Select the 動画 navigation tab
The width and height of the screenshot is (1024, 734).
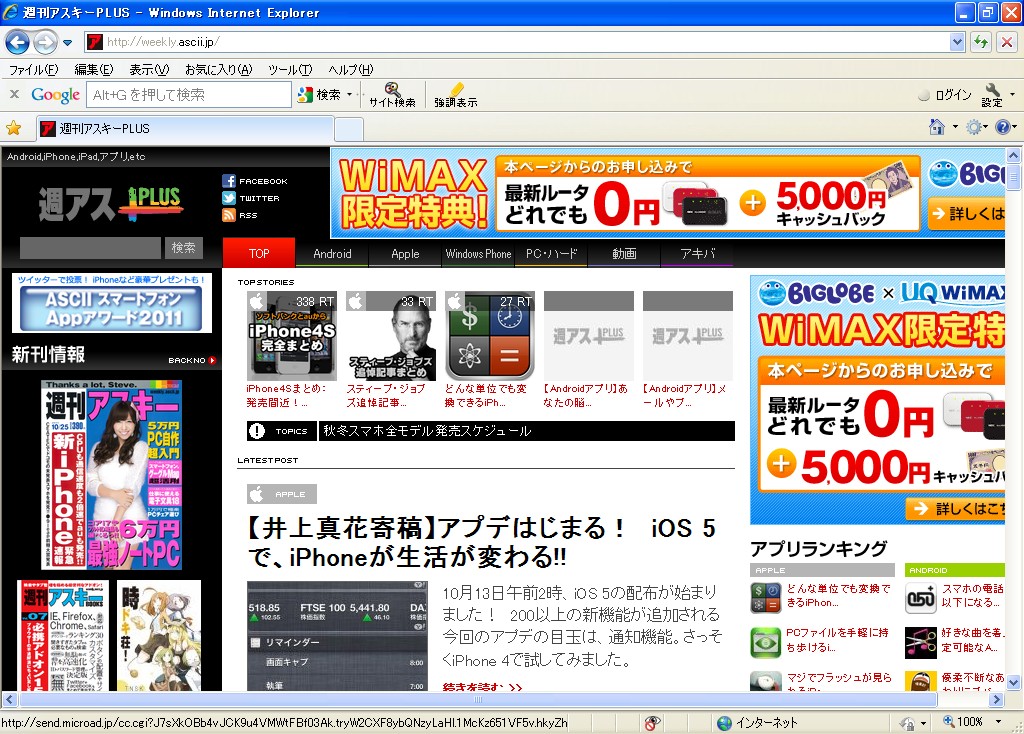(x=624, y=253)
